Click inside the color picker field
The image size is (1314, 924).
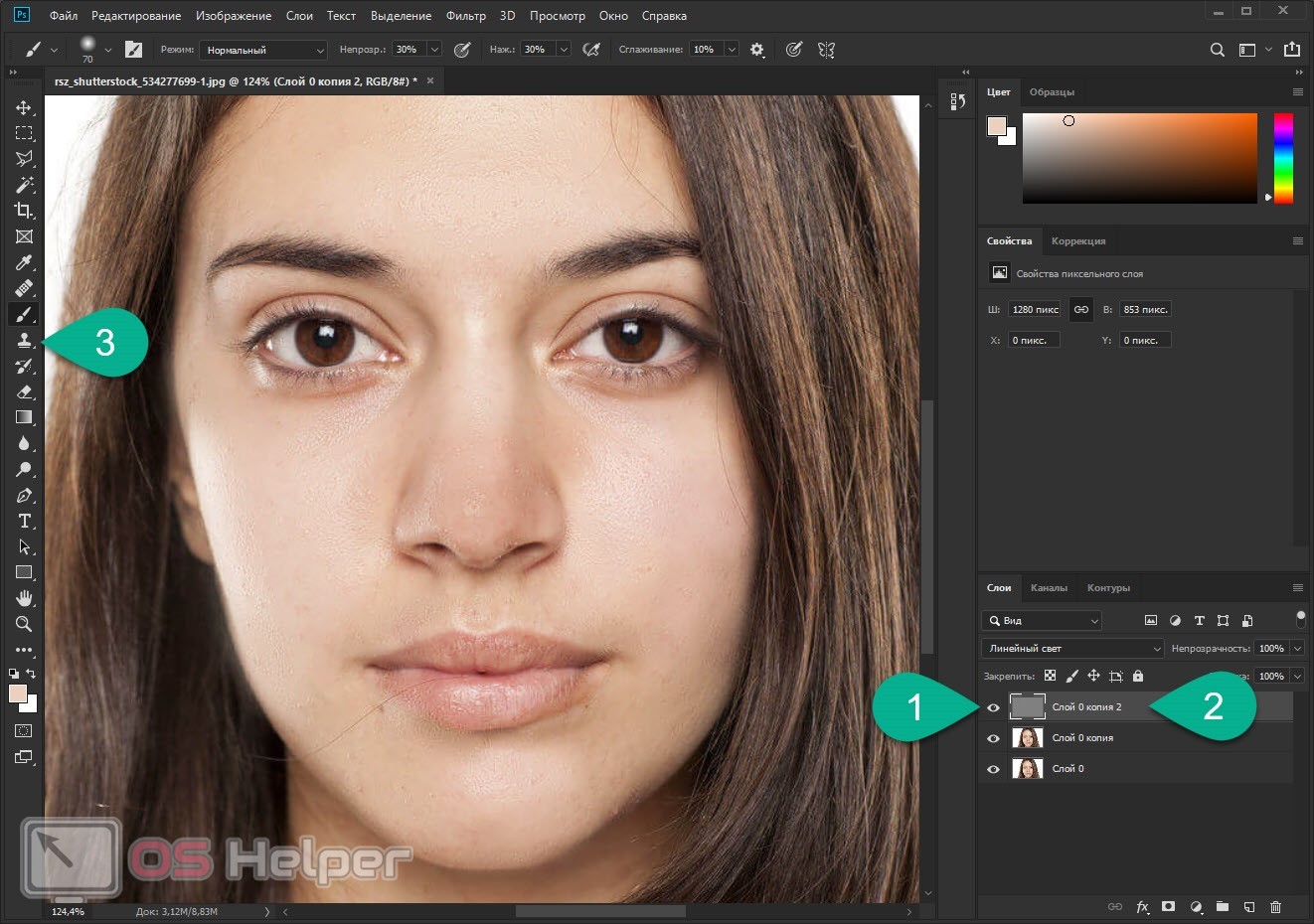click(x=1140, y=158)
